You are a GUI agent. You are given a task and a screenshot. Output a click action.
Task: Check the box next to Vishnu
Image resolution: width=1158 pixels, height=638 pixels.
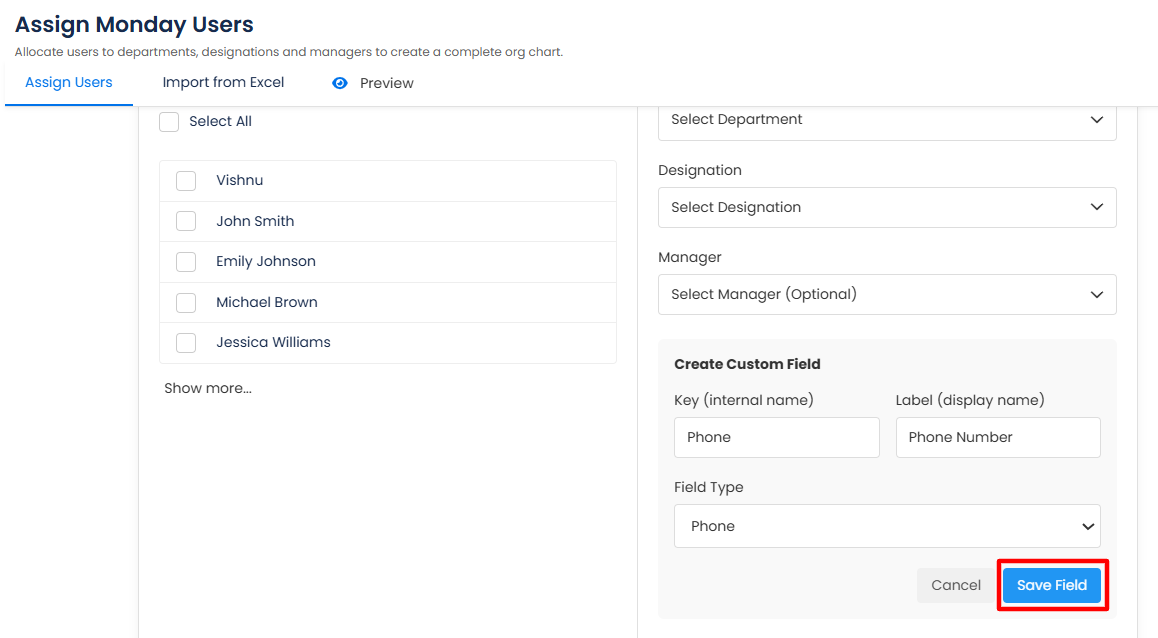[186, 181]
